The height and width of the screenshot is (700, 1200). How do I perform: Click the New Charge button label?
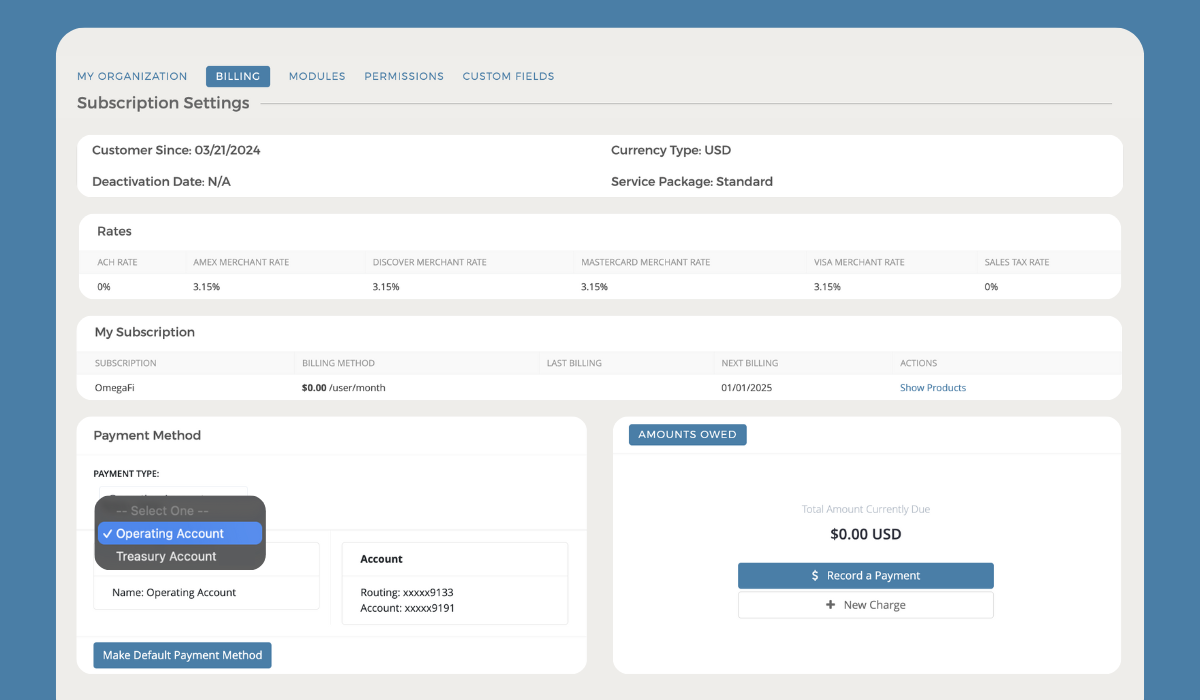coord(874,605)
